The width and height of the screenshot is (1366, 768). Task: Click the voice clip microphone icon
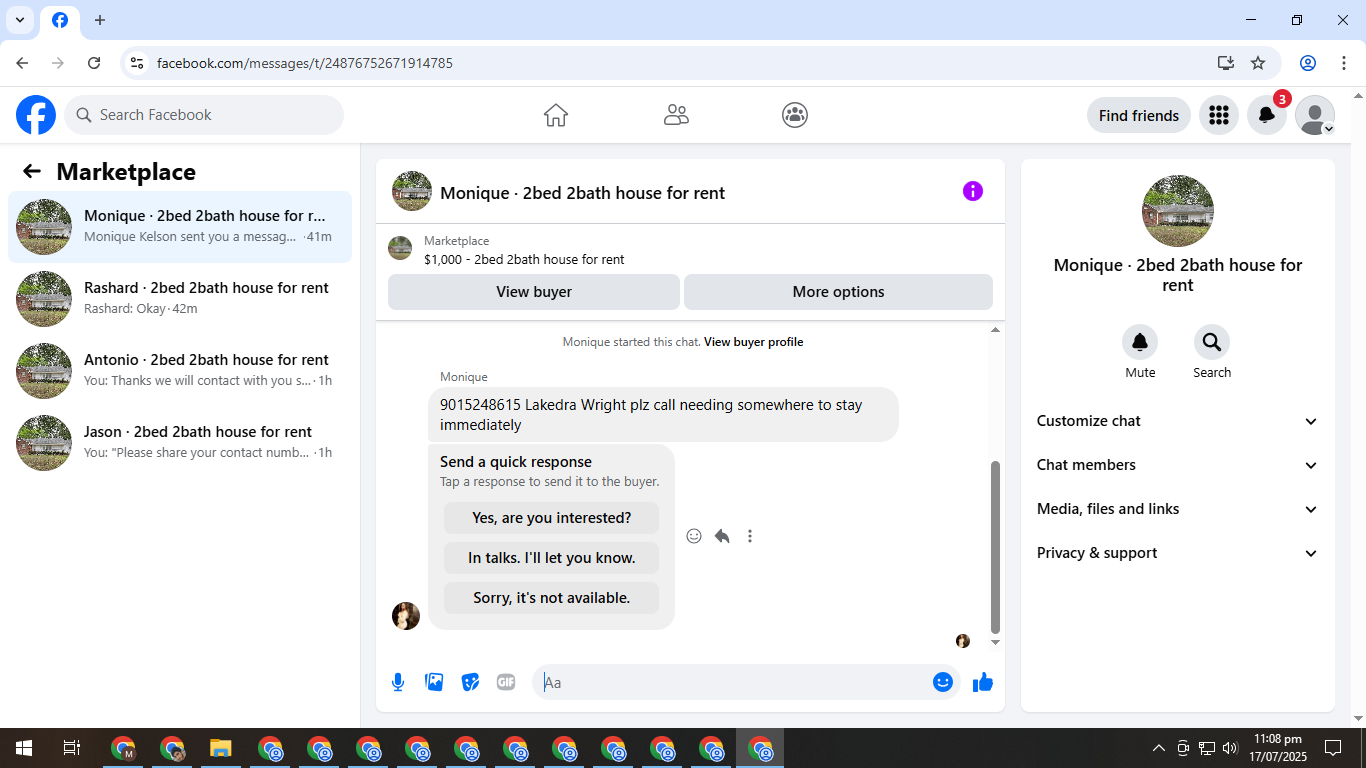point(398,682)
